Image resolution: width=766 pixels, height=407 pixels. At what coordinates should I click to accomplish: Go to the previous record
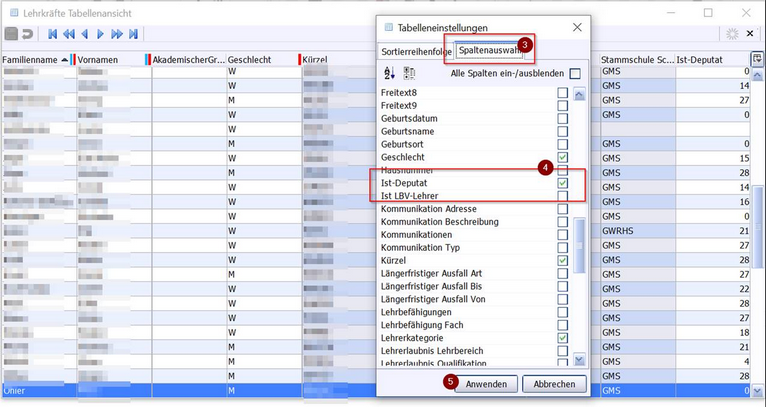[x=84, y=34]
